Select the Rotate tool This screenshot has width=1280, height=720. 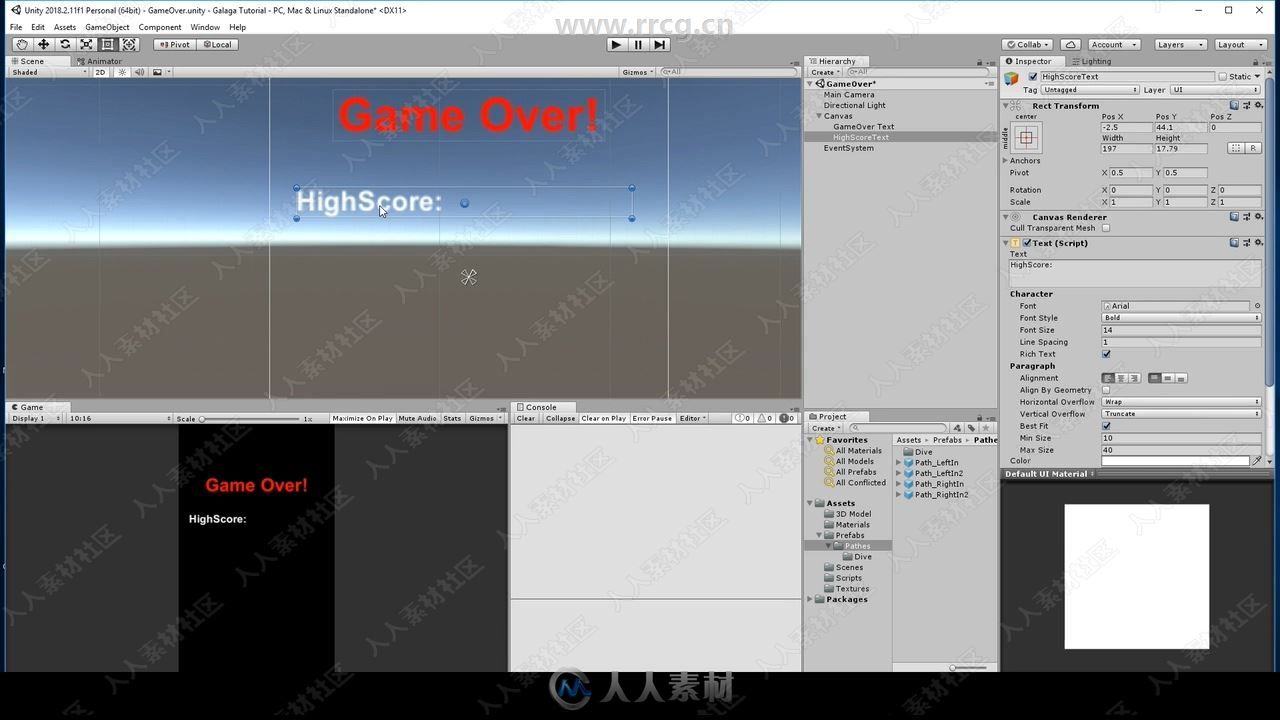pyautogui.click(x=65, y=44)
